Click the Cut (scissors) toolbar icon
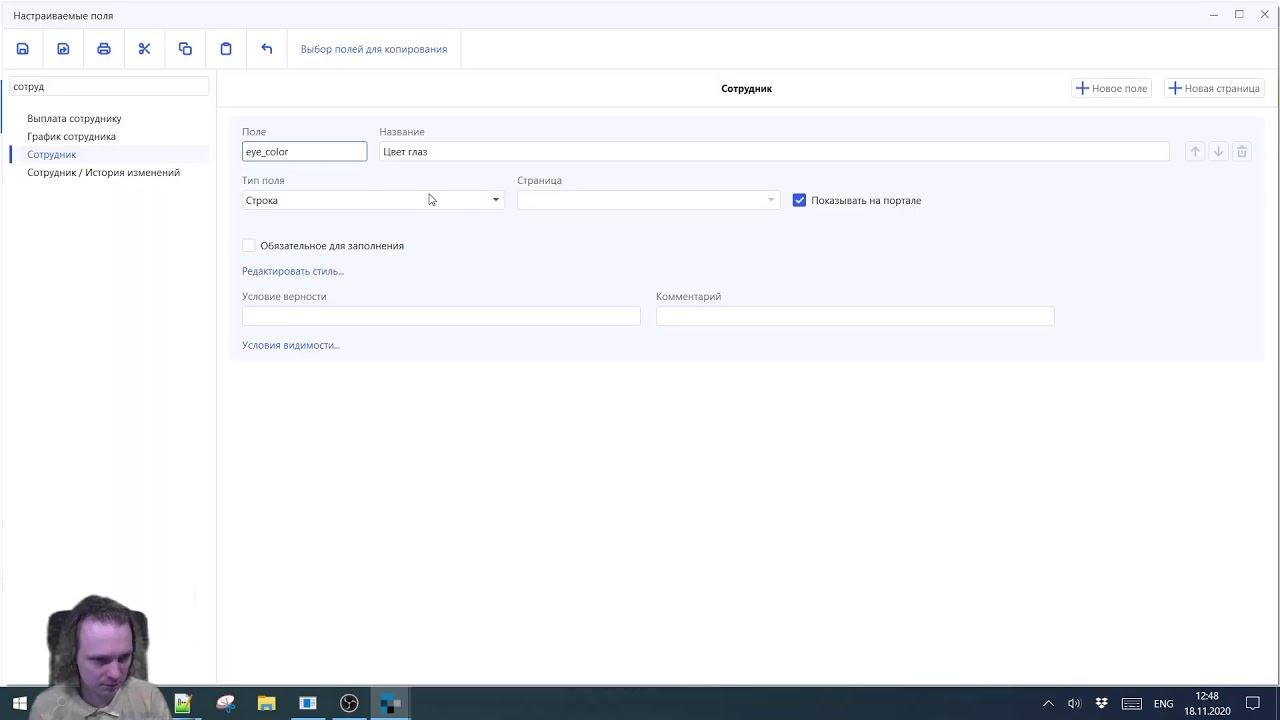This screenshot has height=720, width=1280. (x=144, y=49)
